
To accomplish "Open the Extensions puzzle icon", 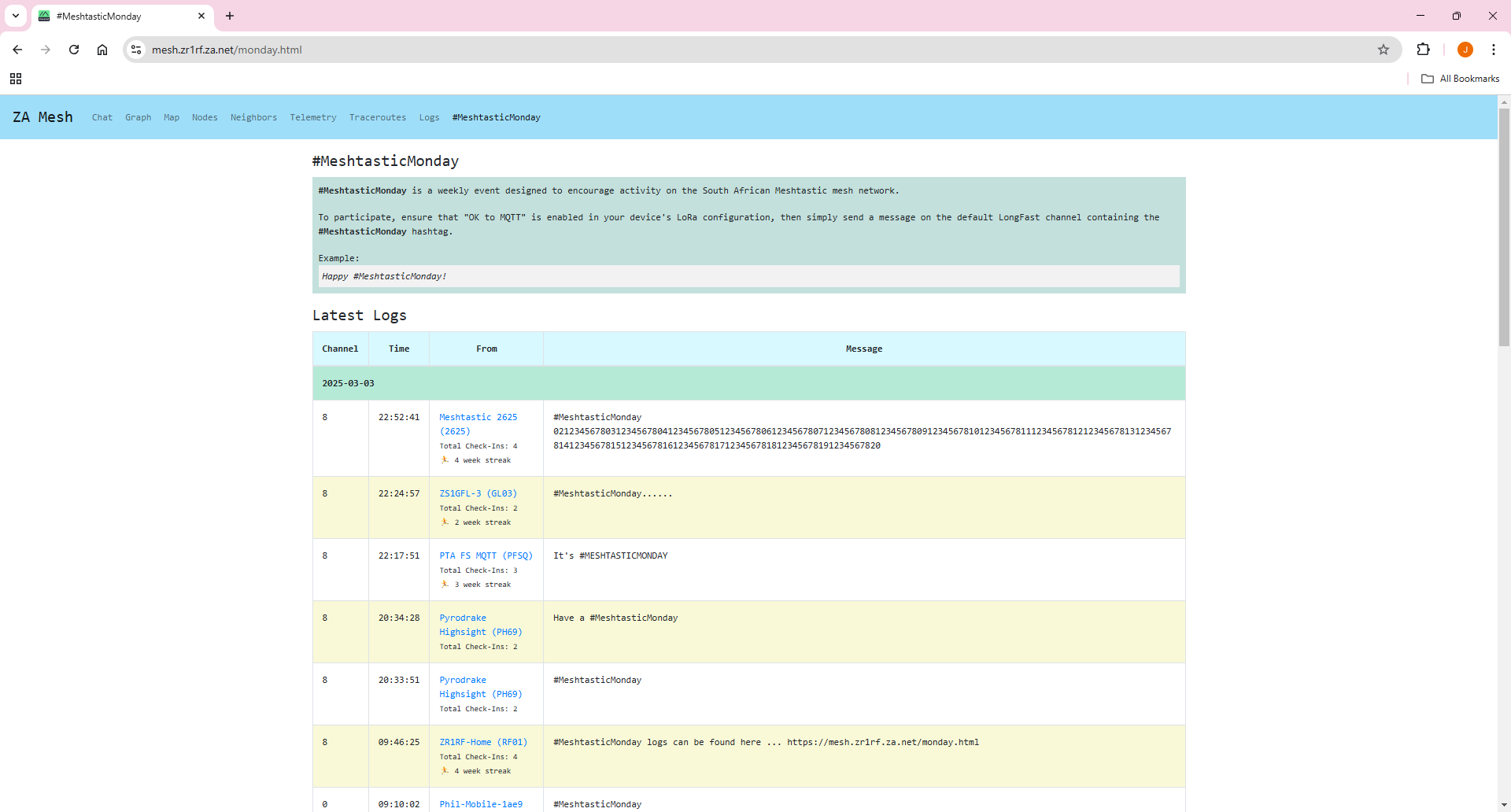I will click(x=1423, y=50).
